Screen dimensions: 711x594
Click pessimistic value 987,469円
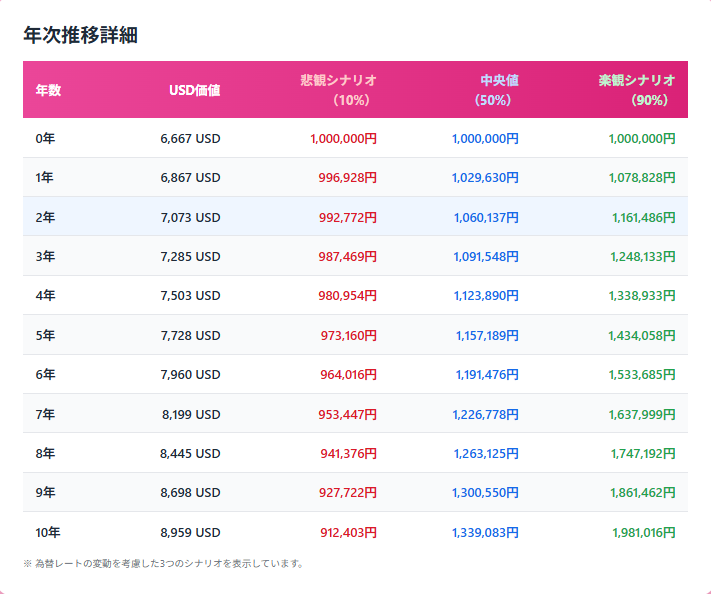[343, 256]
